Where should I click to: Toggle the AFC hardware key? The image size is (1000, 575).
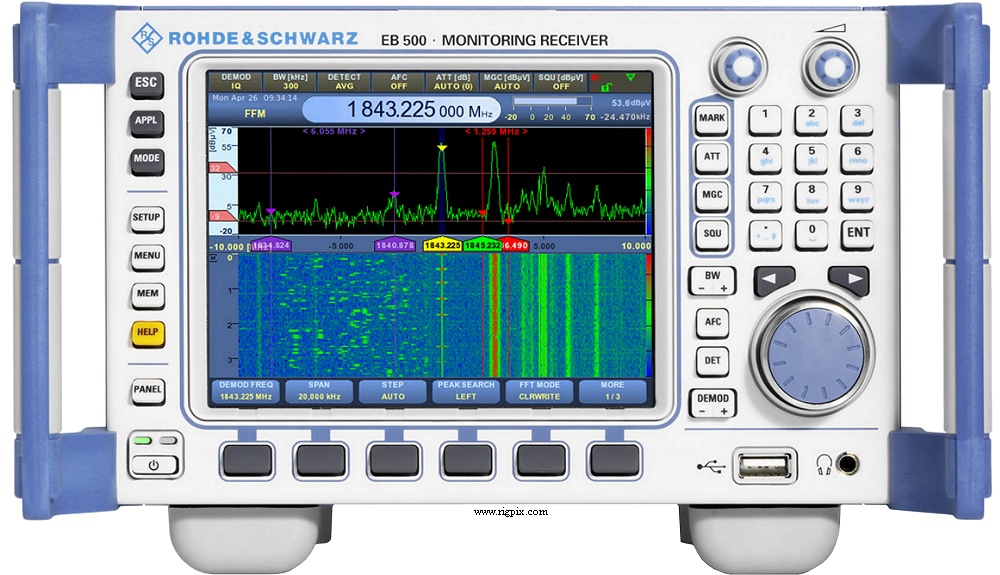pos(712,323)
